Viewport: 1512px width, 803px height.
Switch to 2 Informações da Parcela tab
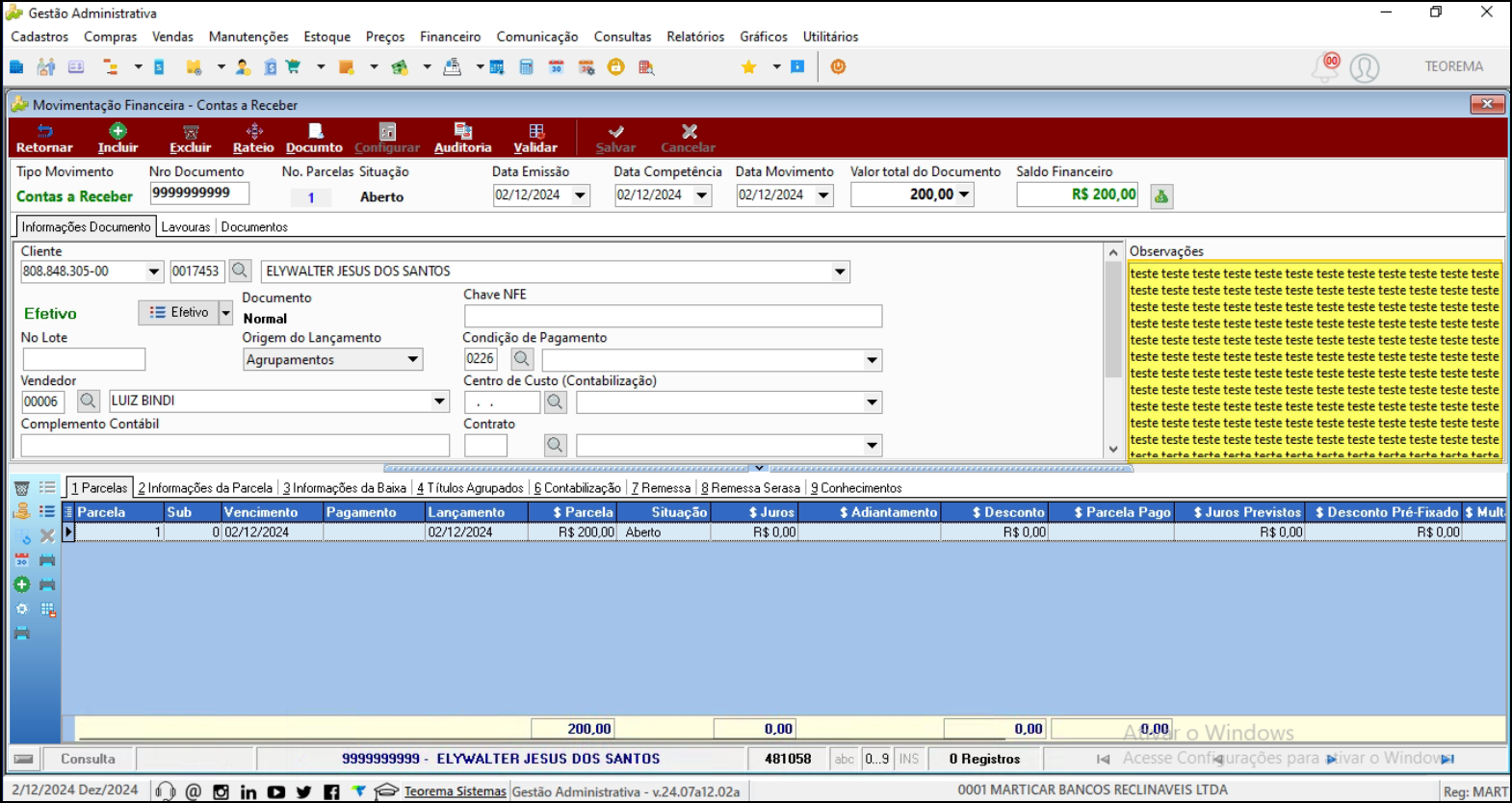pyautogui.click(x=205, y=488)
